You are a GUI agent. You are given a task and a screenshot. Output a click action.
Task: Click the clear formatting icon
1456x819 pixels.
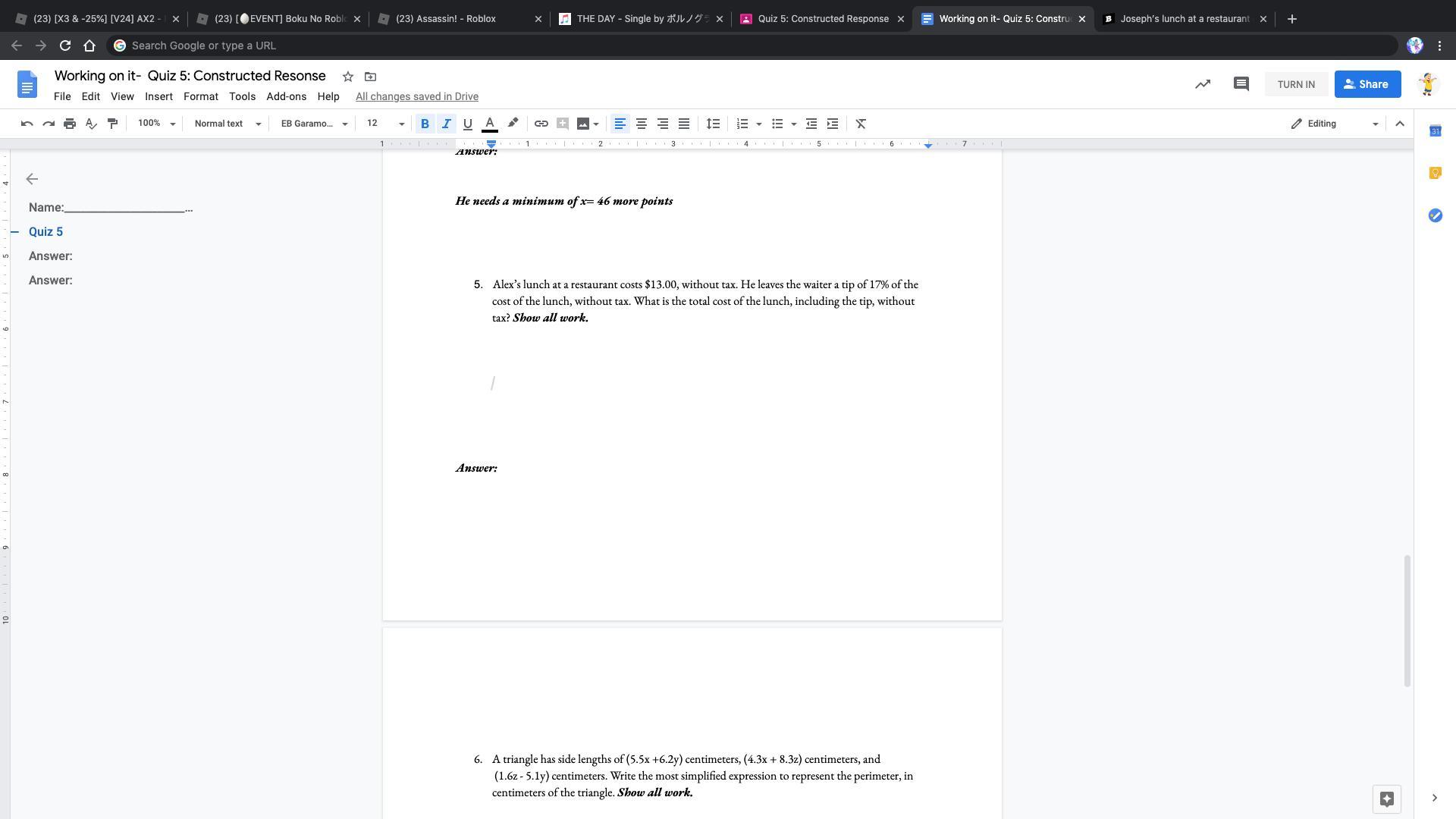point(861,124)
